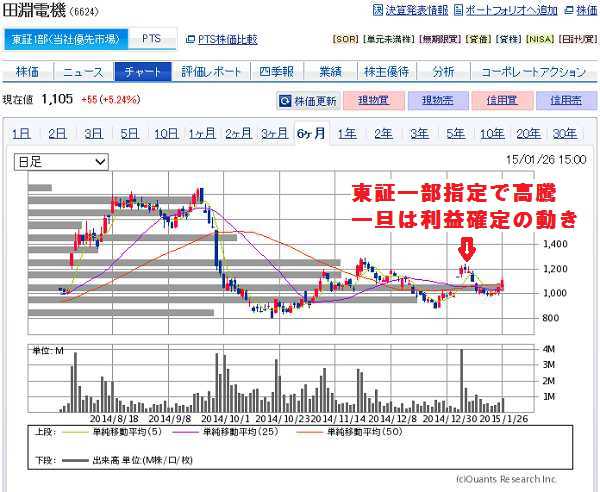
Task: Click the portfolio add icon
Action: tap(458, 10)
